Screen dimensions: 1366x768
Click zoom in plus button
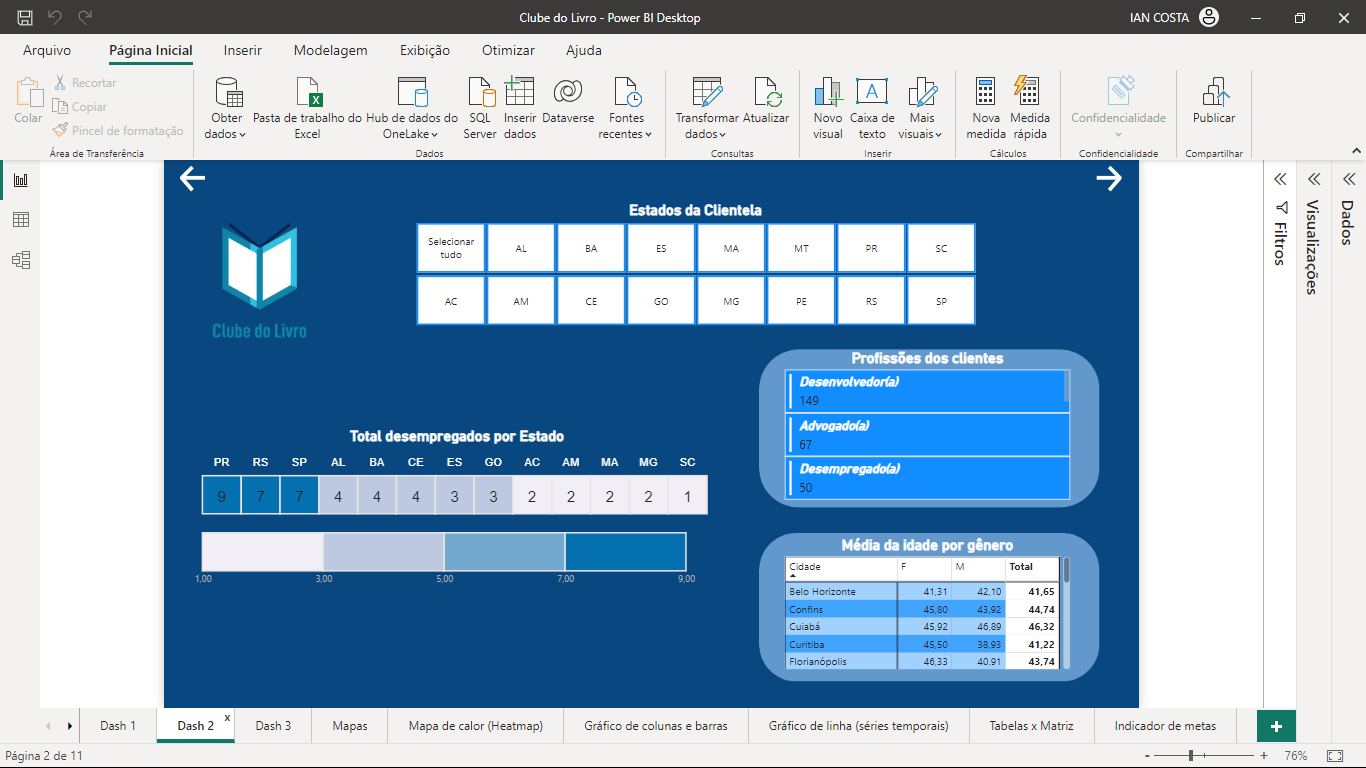click(1264, 756)
